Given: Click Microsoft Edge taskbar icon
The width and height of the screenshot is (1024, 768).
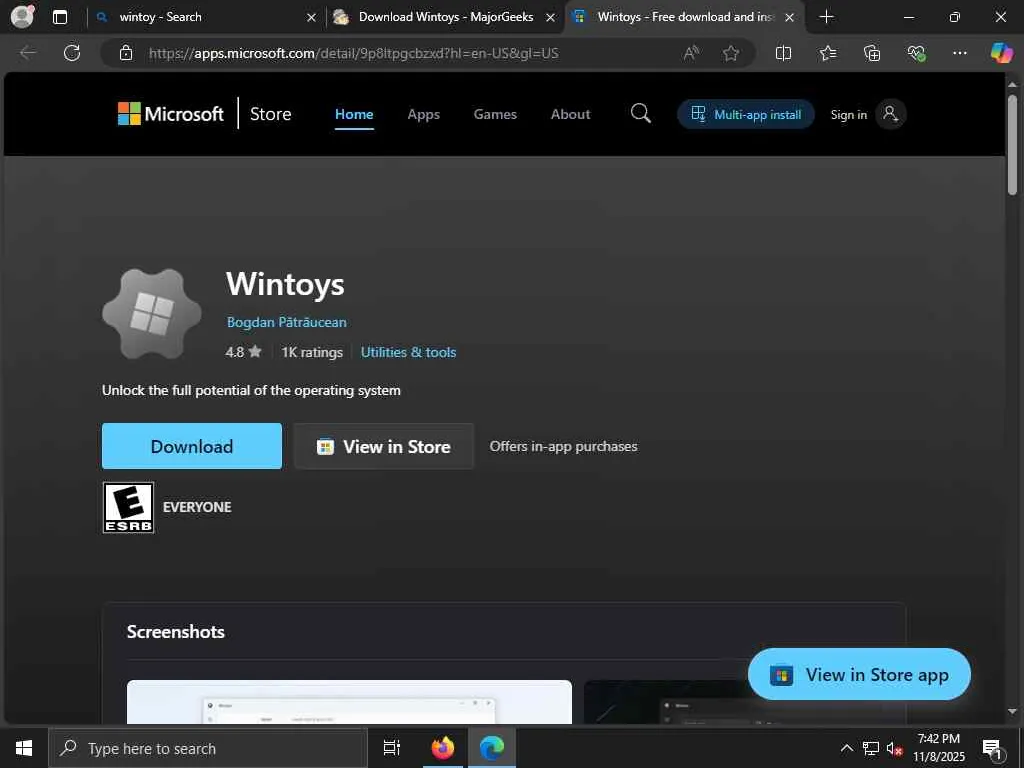Looking at the screenshot, I should 492,748.
